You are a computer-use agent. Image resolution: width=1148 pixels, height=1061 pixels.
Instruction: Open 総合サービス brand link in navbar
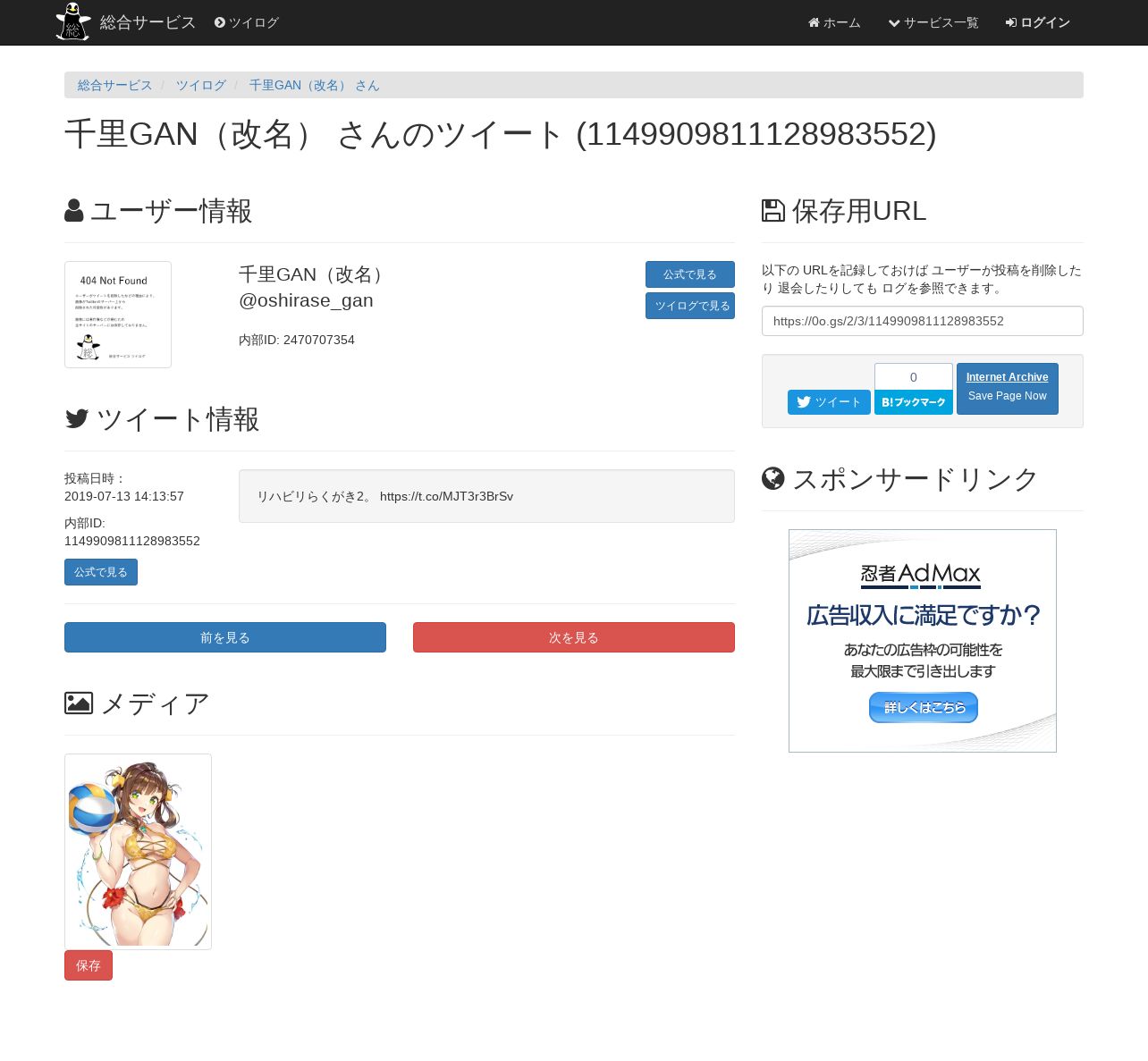(x=148, y=22)
